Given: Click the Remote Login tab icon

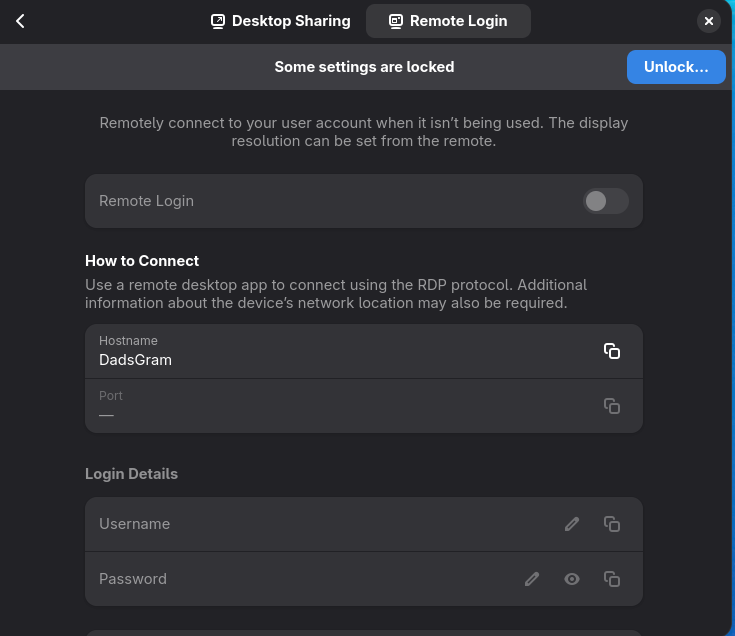Looking at the screenshot, I should point(396,21).
